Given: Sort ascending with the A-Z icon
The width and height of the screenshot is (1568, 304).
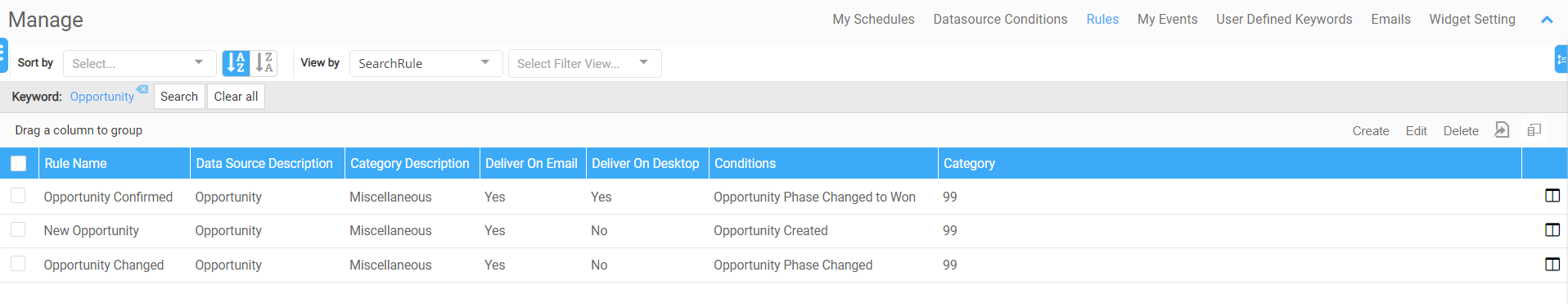Looking at the screenshot, I should pos(236,63).
